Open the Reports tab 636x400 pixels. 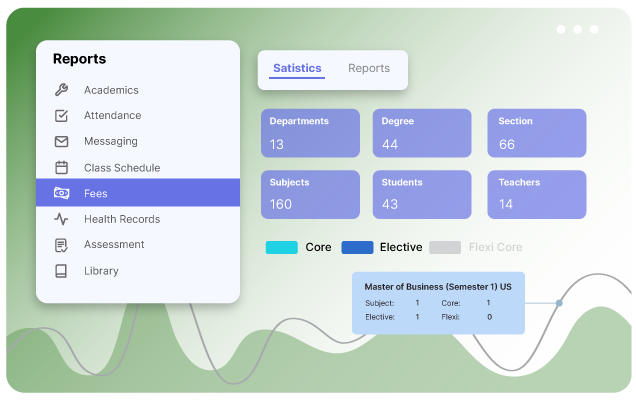pos(369,69)
